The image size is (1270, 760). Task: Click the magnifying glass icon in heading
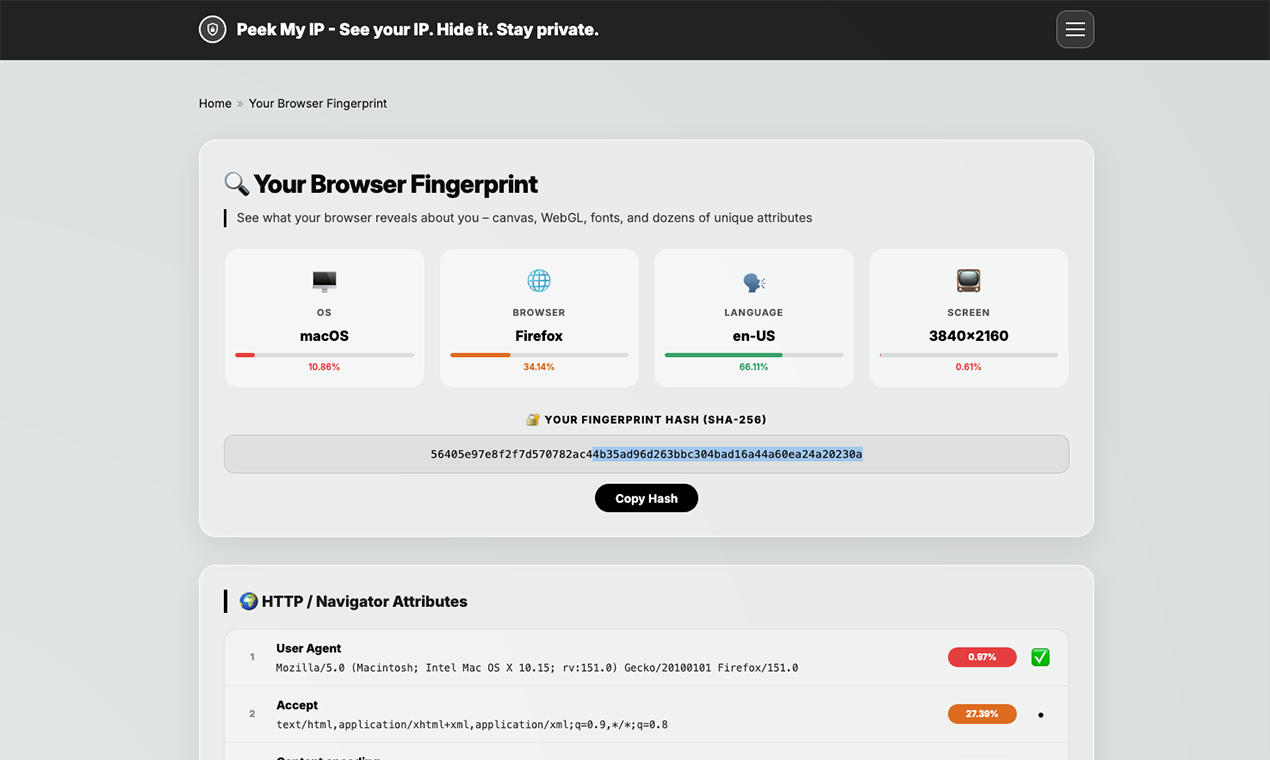coord(236,184)
